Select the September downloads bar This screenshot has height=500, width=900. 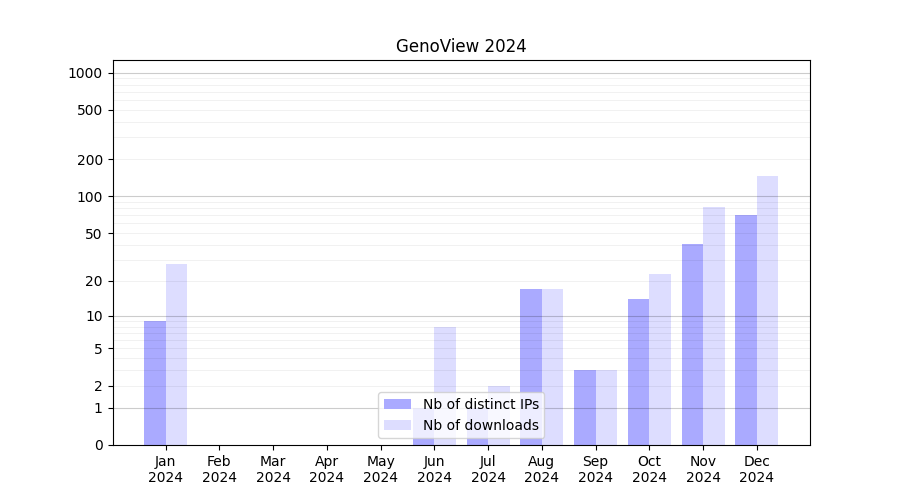coord(606,407)
